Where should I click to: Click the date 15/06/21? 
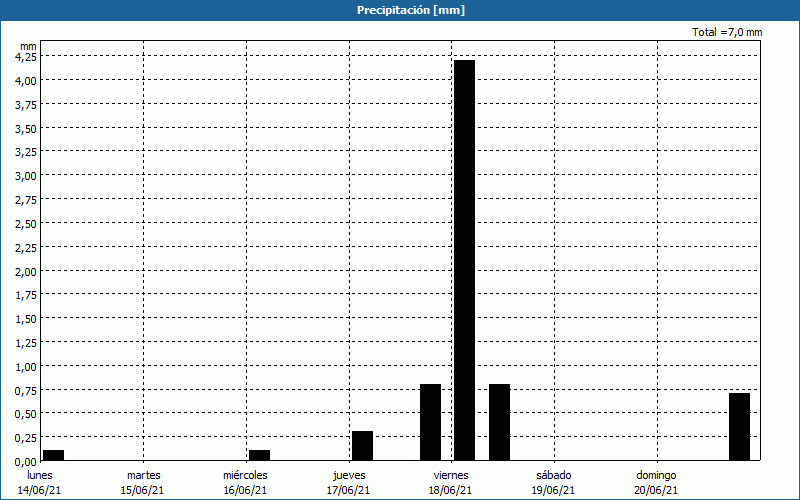pos(142,490)
